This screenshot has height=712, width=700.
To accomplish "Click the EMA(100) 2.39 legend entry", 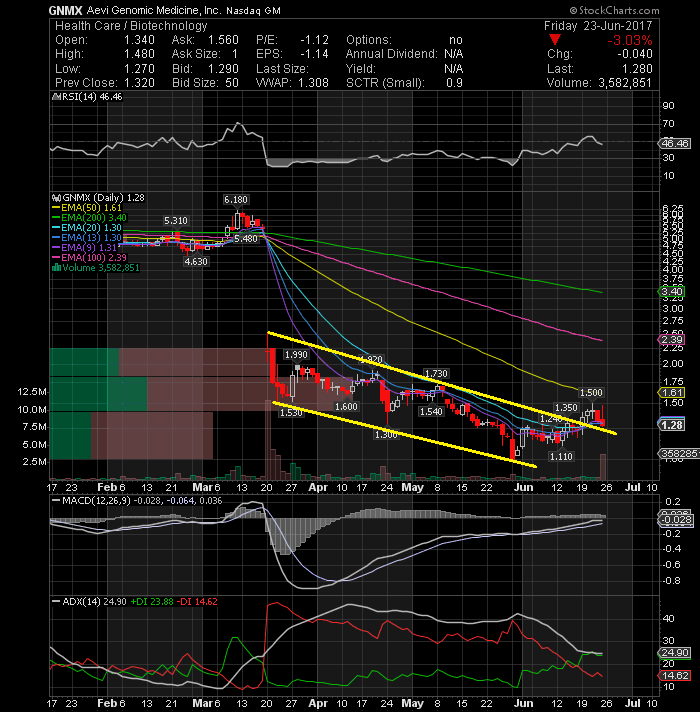I will (89, 257).
